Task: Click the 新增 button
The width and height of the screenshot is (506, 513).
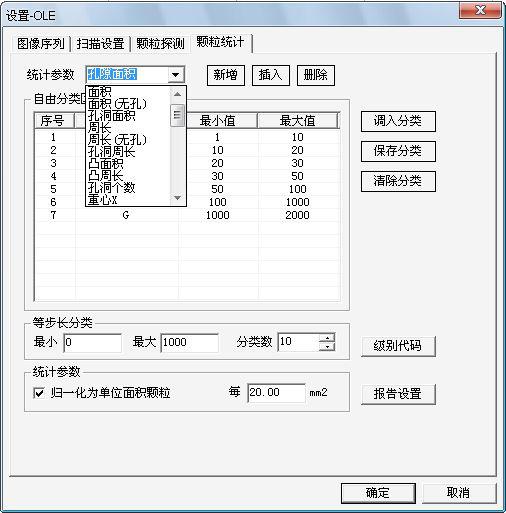Action: tap(226, 75)
